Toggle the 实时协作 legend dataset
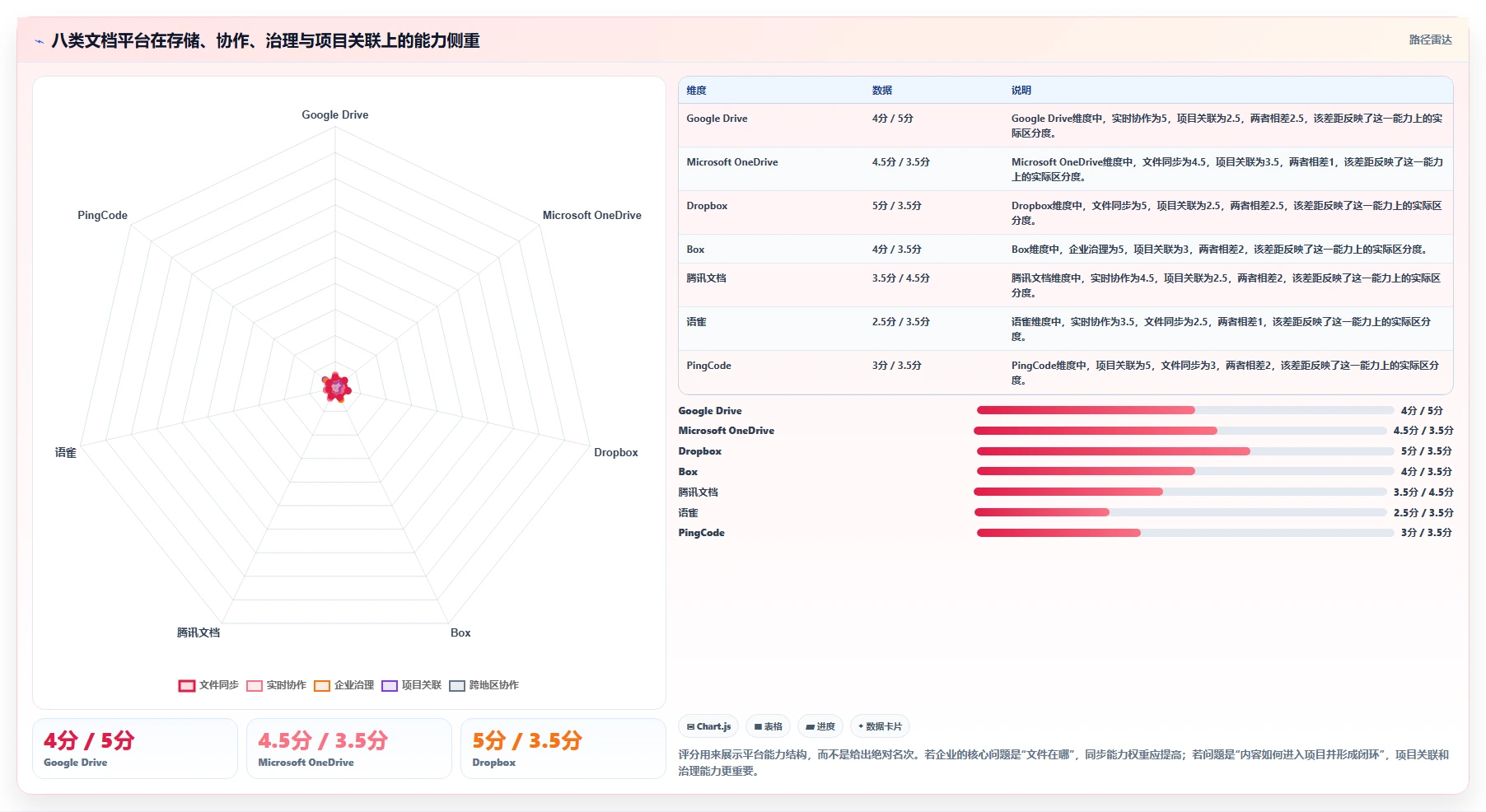The image size is (1486, 812). (276, 685)
